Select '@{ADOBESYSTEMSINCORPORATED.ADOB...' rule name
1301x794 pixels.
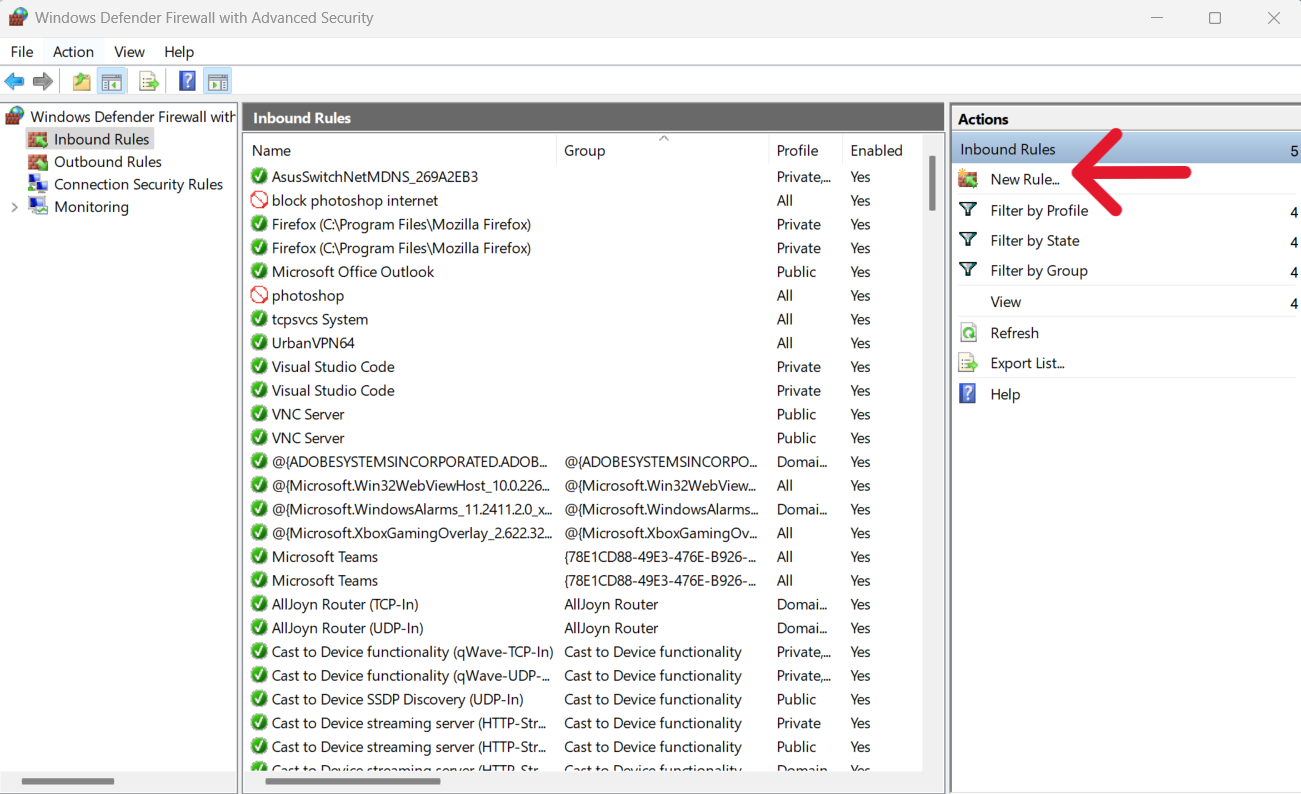[410, 462]
